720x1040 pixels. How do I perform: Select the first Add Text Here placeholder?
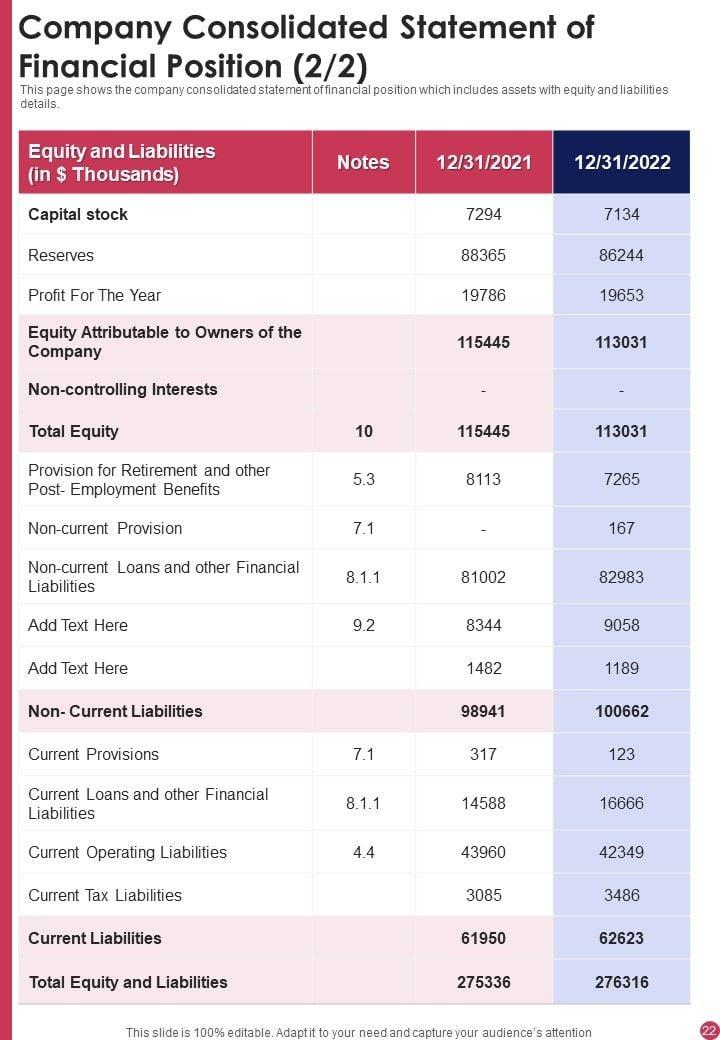[x=78, y=625]
